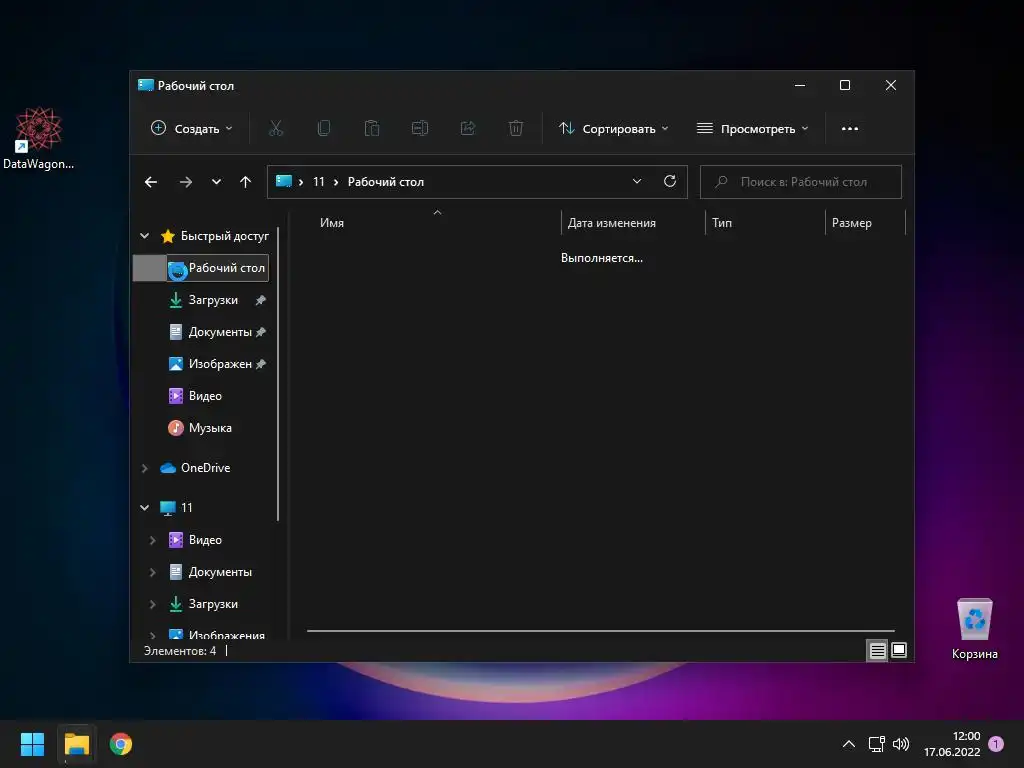Maximize the Рабочий стол window
Viewport: 1024px width, 768px height.
(845, 86)
